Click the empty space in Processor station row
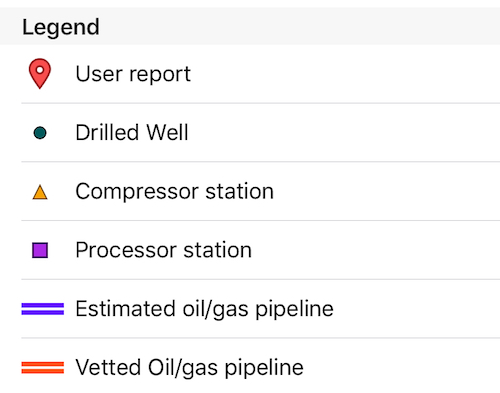The image size is (500, 393). 377,250
